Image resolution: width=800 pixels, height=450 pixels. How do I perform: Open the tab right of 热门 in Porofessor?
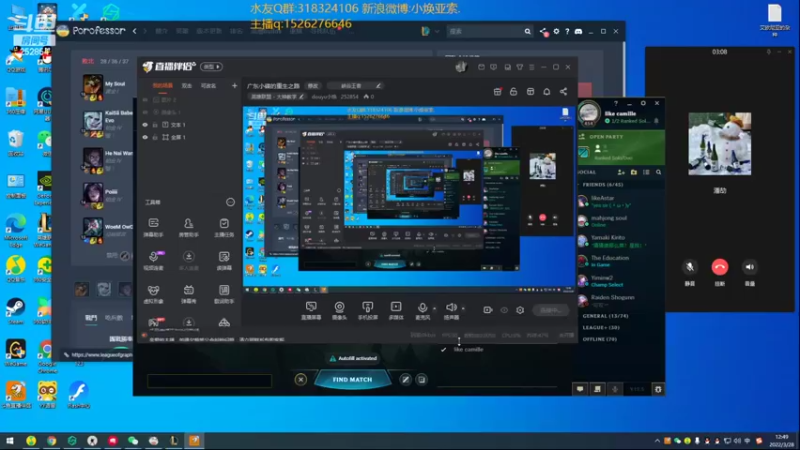113,318
